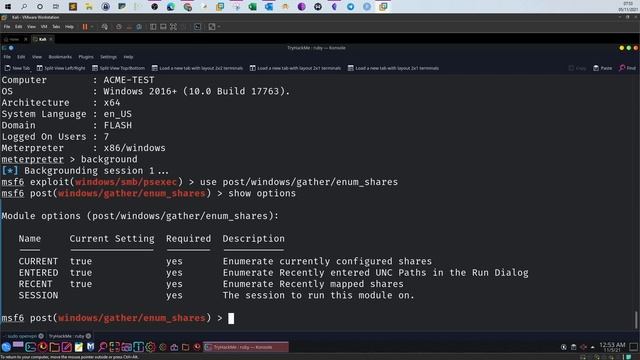
Task: Launch terminal from the Kali panel
Action: click(x=31, y=347)
